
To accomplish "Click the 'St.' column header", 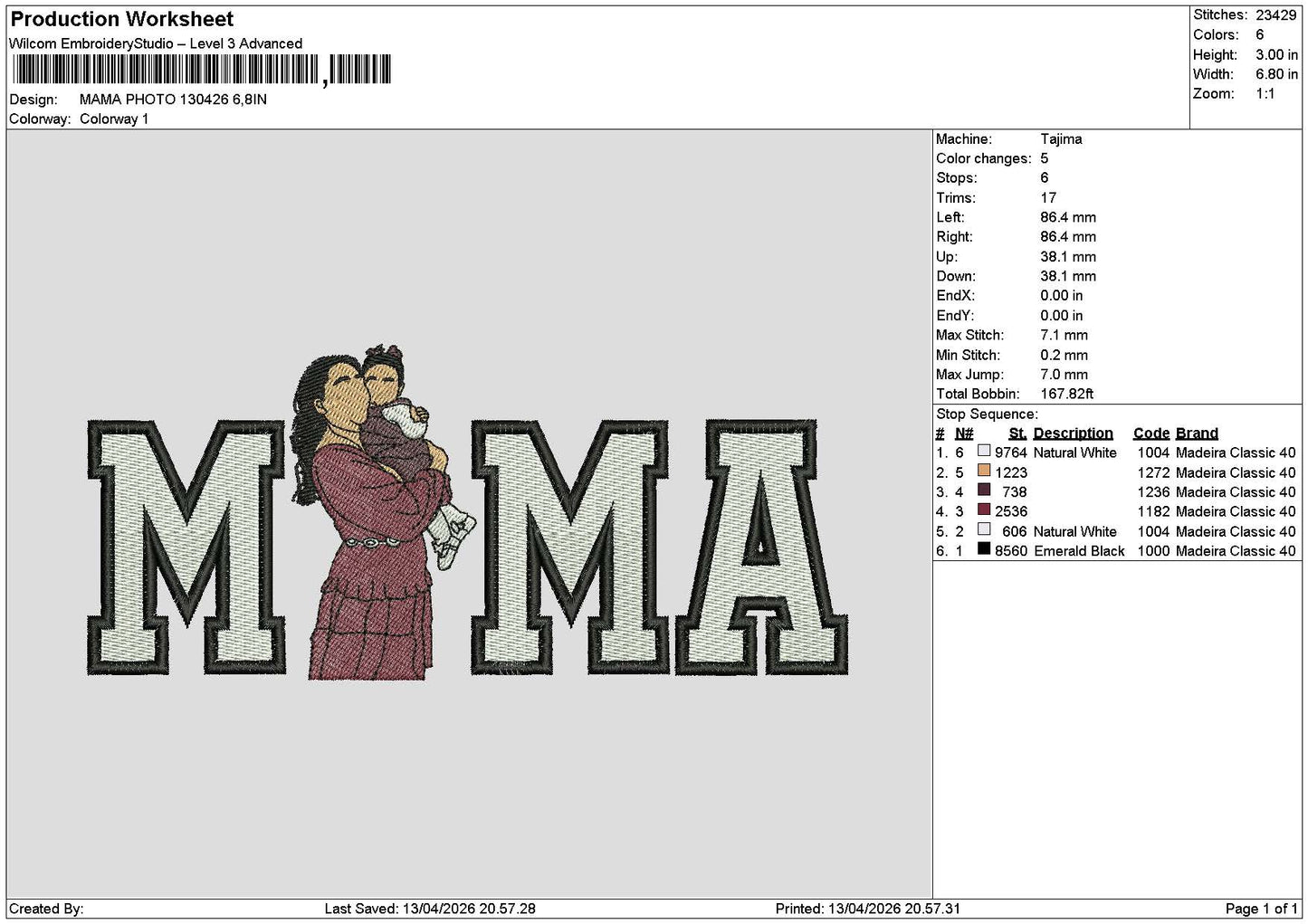I will click(x=1017, y=433).
